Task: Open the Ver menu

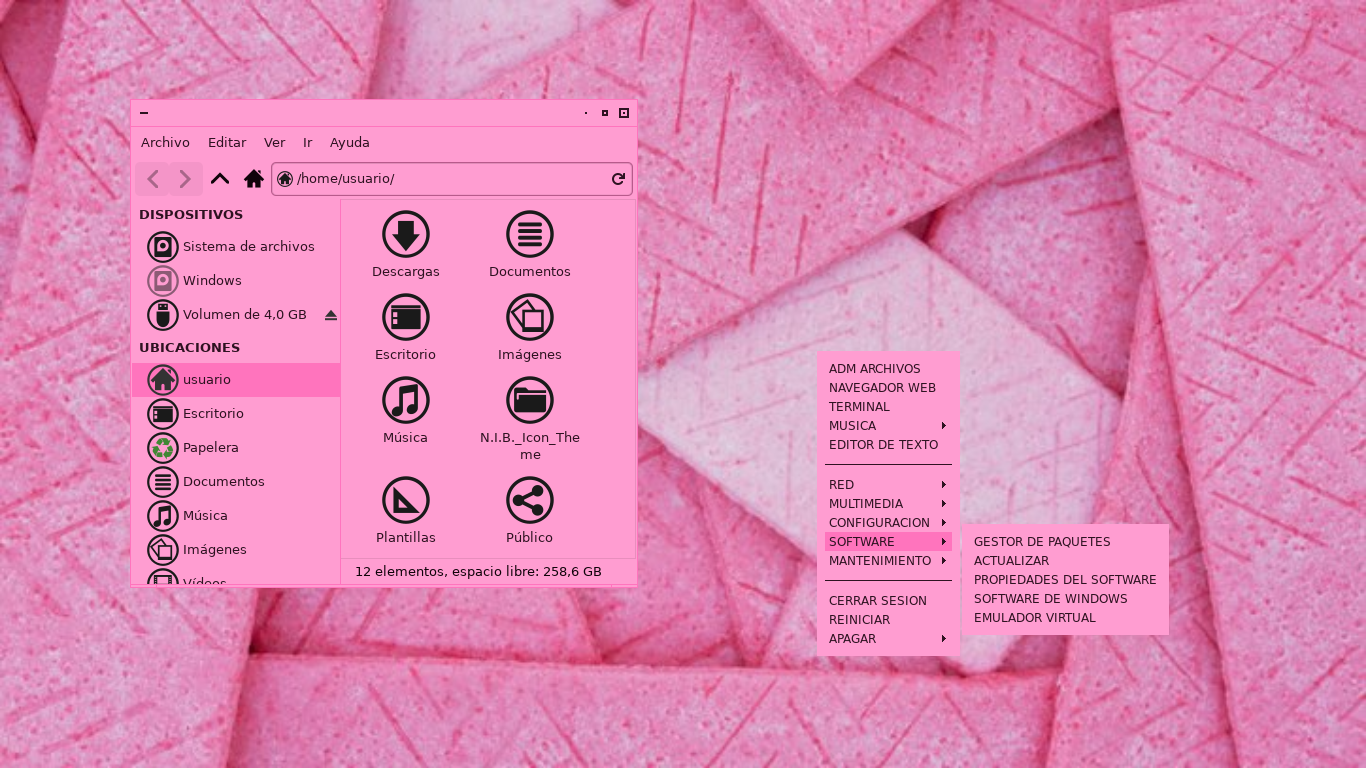Action: 274,143
